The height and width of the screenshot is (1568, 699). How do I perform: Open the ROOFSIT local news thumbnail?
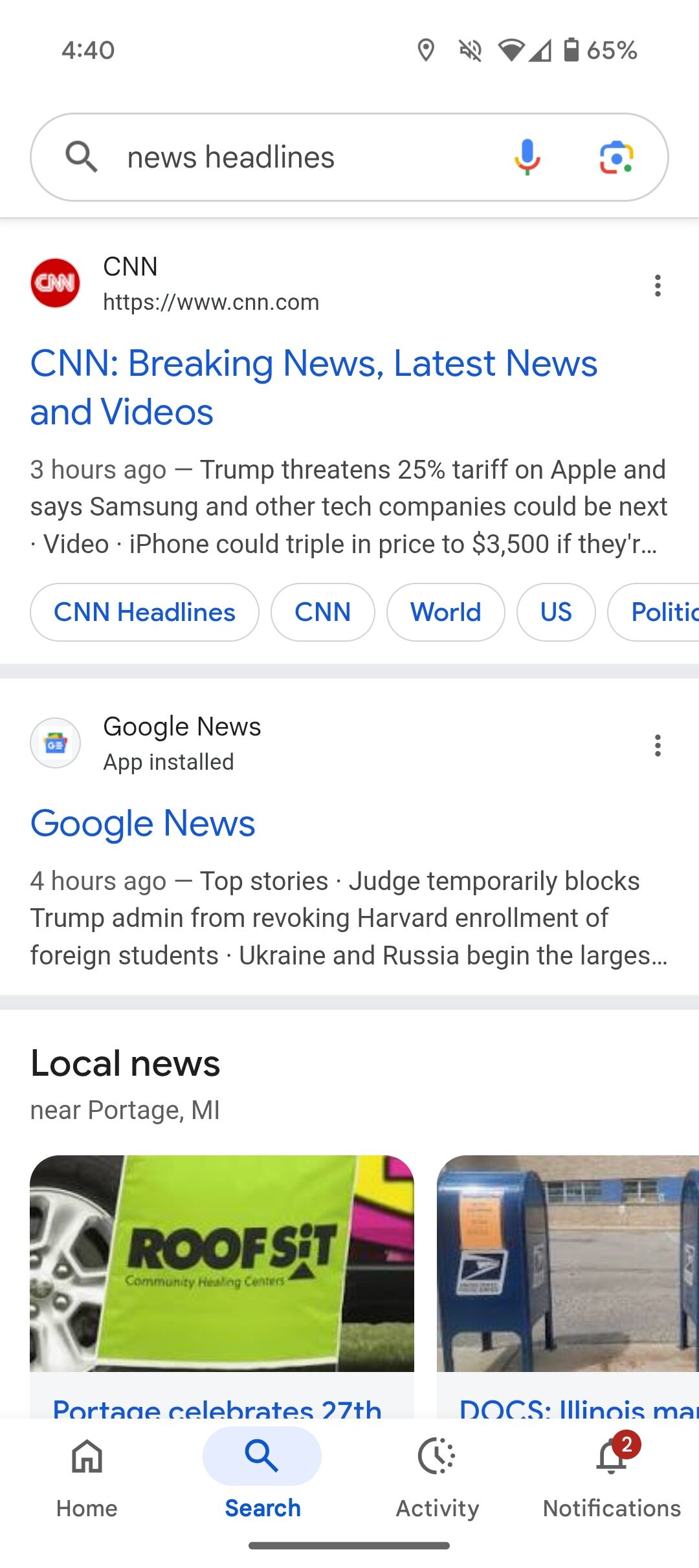coord(222,1263)
